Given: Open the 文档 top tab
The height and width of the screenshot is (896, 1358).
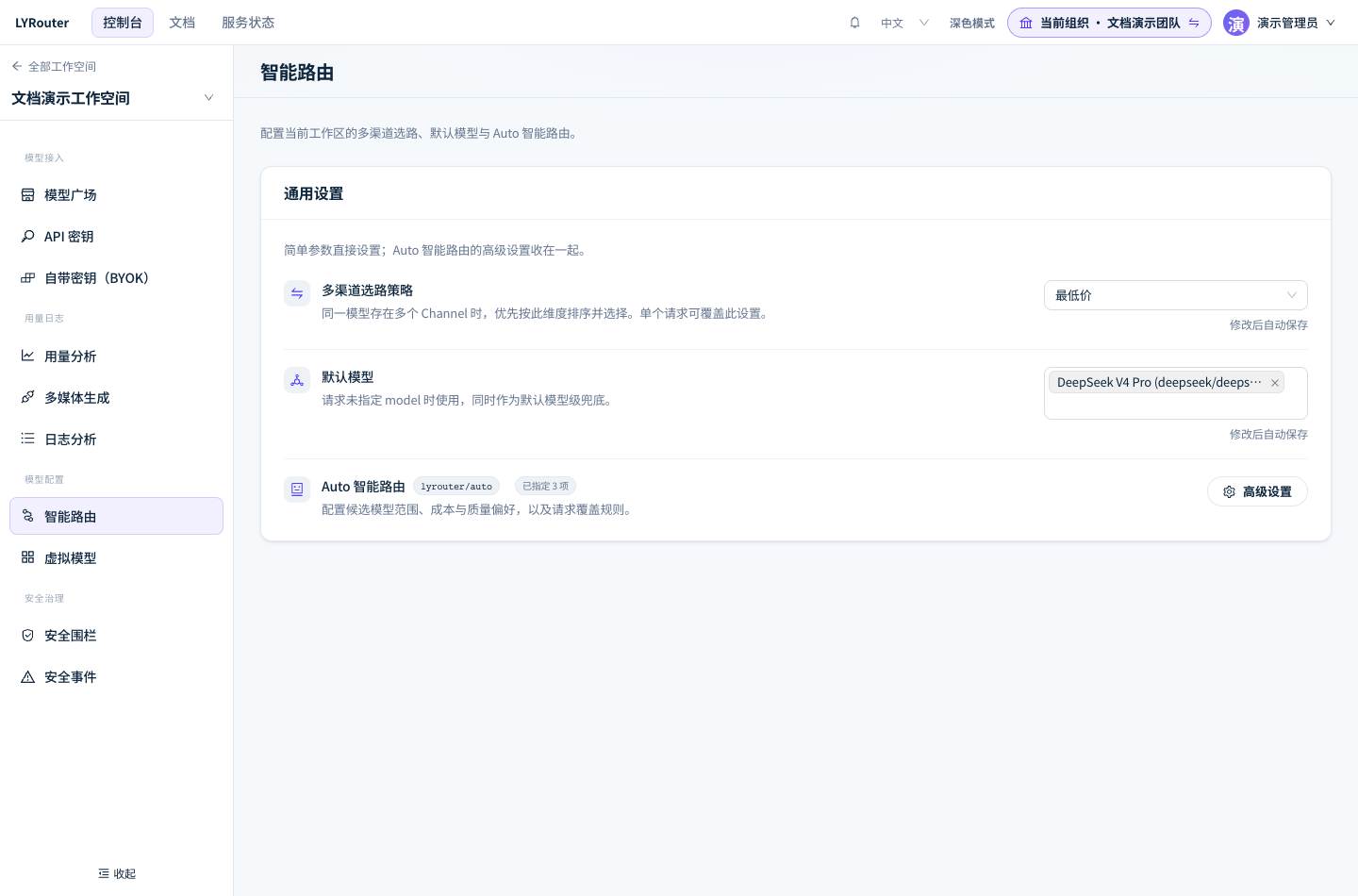Looking at the screenshot, I should 182,23.
